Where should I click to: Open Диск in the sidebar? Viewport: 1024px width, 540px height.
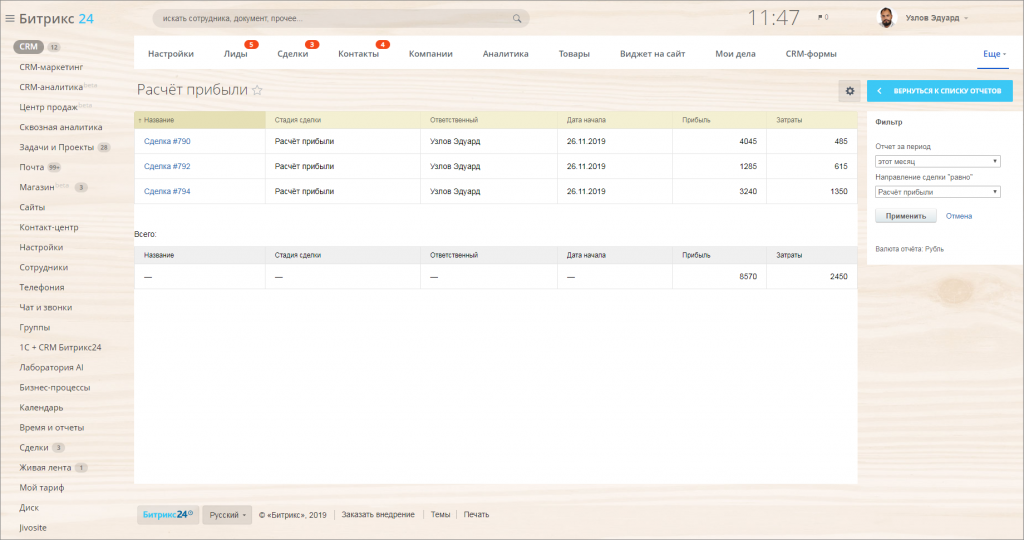[29, 508]
